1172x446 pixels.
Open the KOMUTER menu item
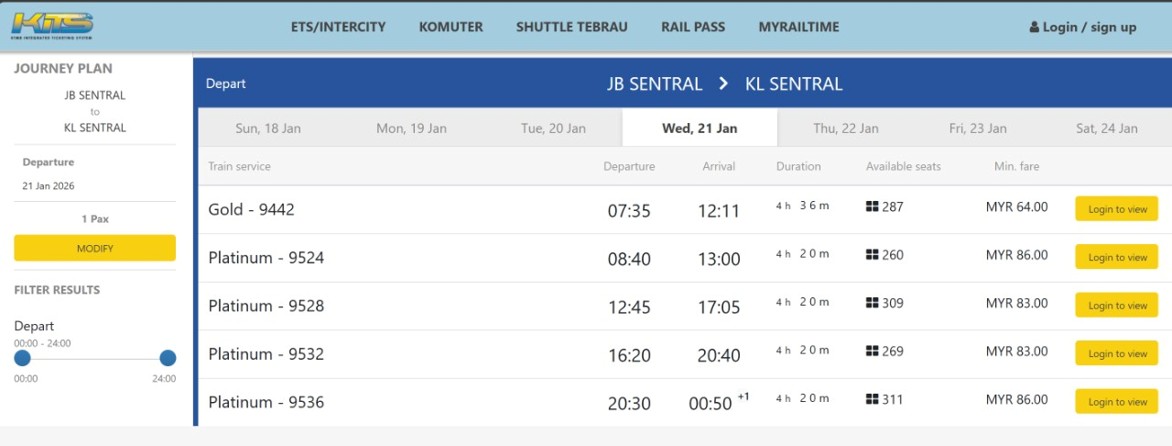[x=451, y=27]
